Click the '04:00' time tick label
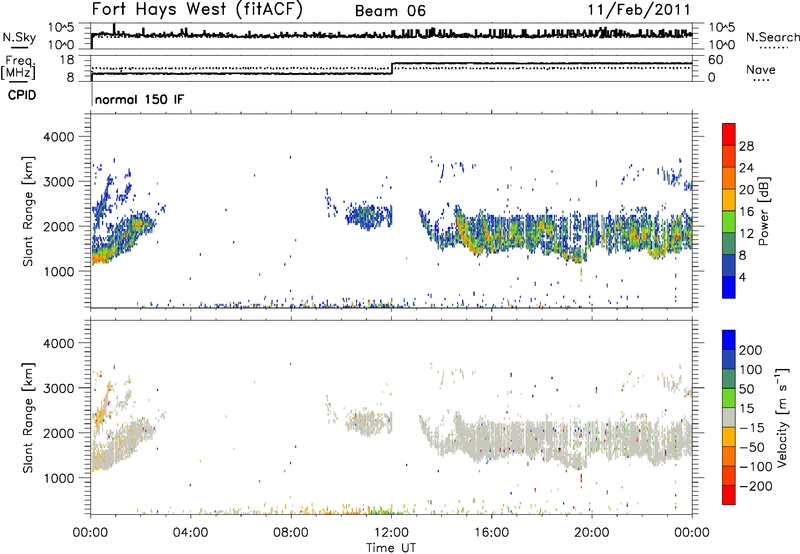The width and height of the screenshot is (800, 554). pyautogui.click(x=190, y=533)
